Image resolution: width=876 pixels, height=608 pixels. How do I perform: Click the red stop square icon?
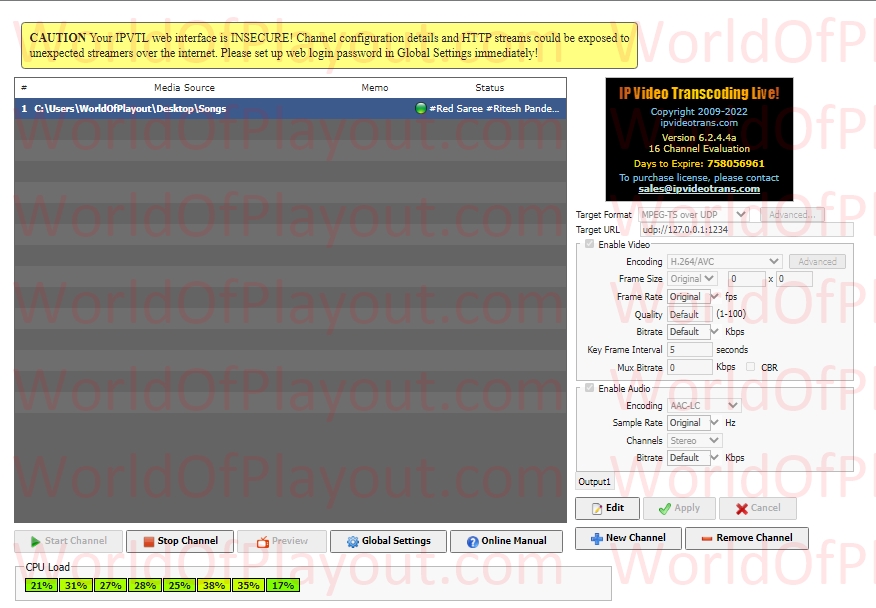[x=149, y=542]
